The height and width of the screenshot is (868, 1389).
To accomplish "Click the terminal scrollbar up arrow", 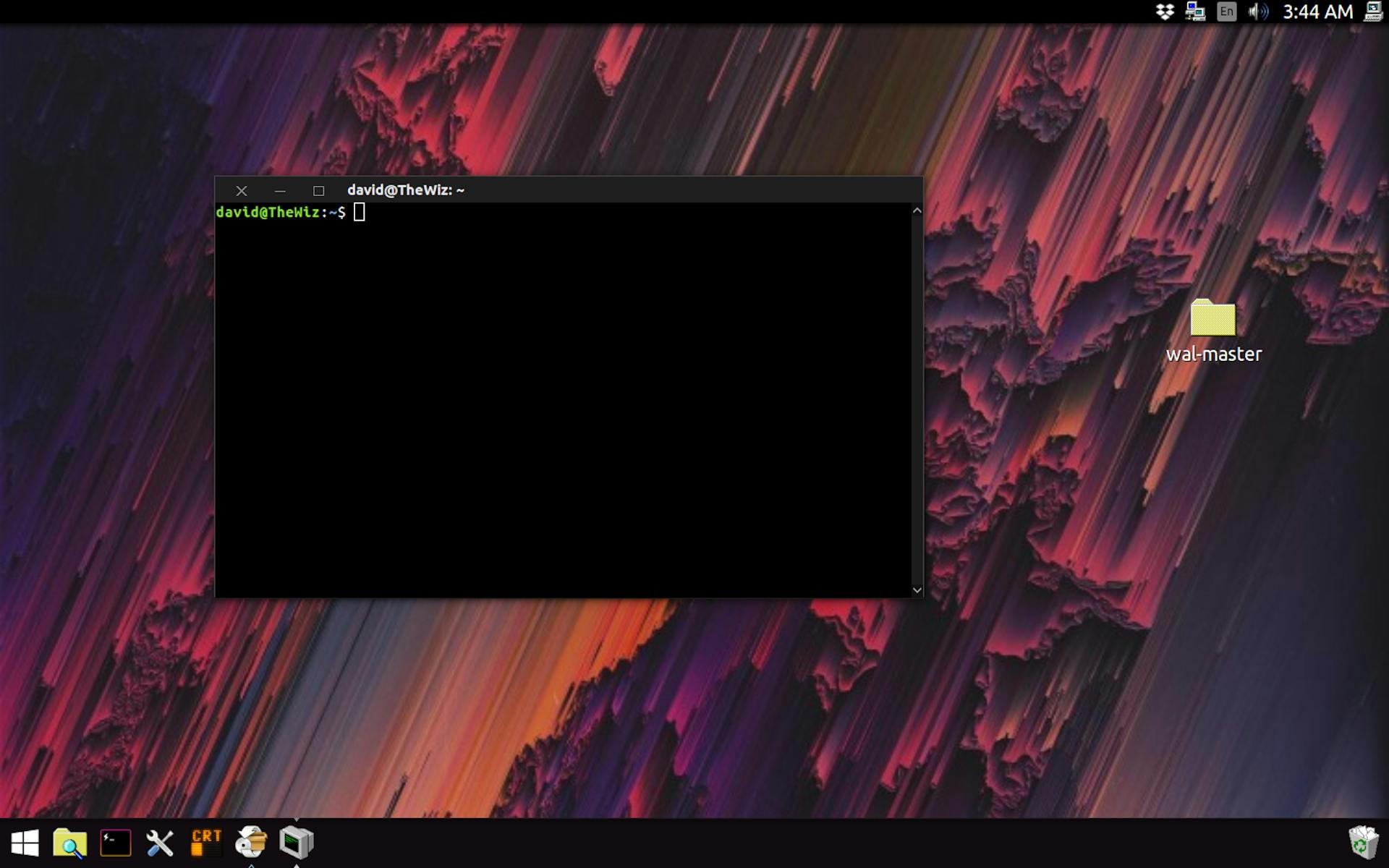I will [917, 210].
